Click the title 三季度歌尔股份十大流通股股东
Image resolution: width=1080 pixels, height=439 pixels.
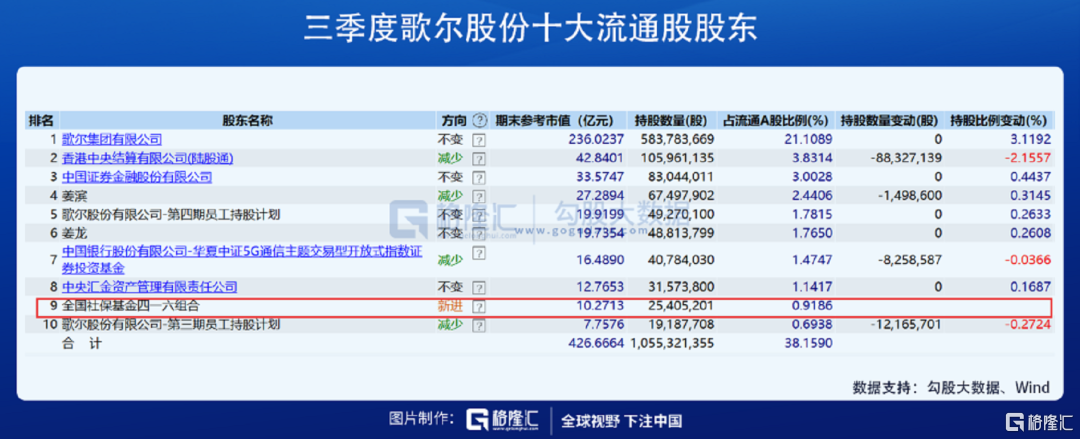click(530, 30)
